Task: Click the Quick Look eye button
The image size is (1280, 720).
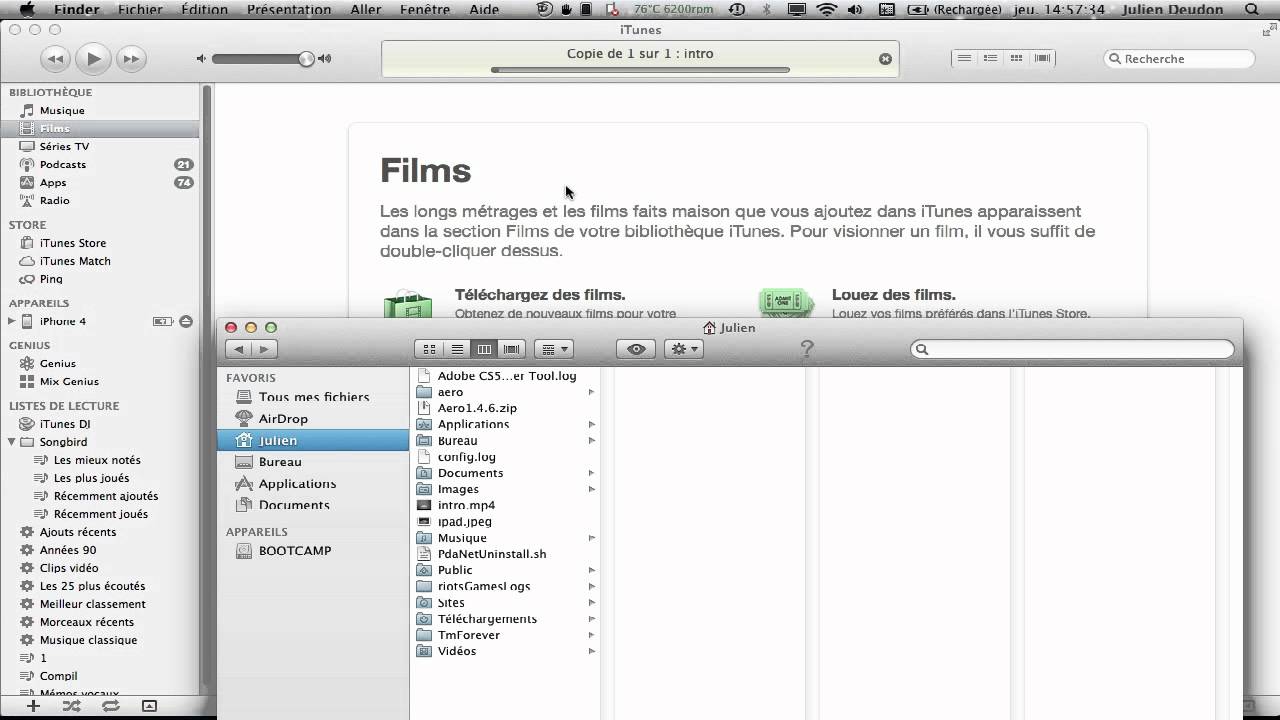Action: pyautogui.click(x=636, y=349)
